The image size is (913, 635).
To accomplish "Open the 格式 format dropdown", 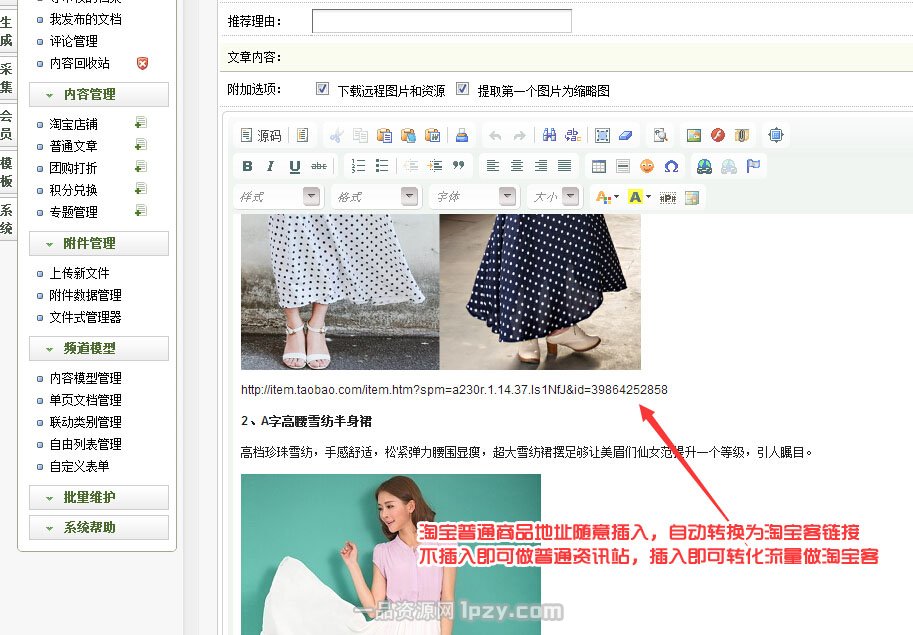I will pyautogui.click(x=376, y=197).
